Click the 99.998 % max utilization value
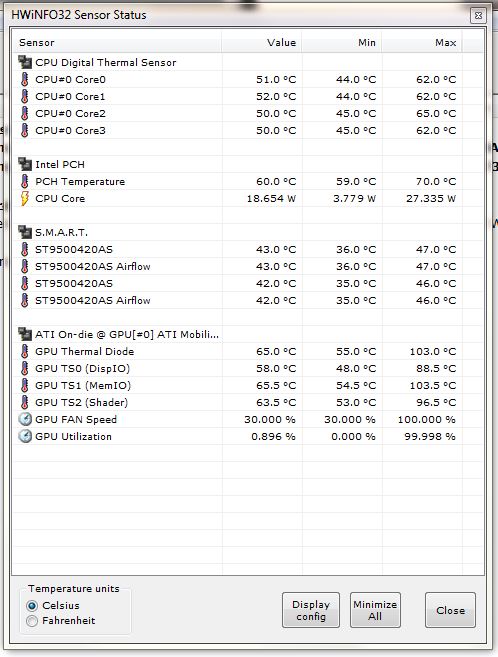Viewport: 498px width, 657px height. coord(430,437)
